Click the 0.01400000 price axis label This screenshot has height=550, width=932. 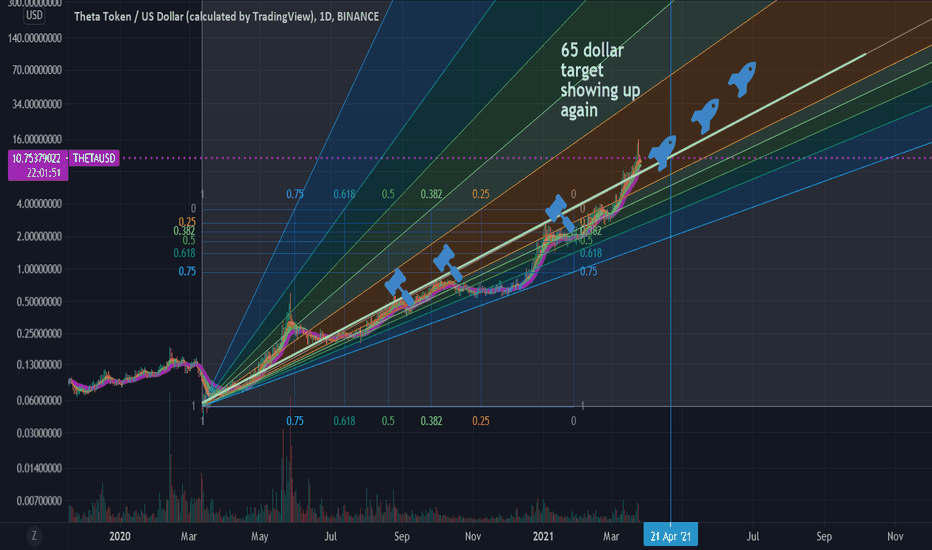(x=39, y=469)
